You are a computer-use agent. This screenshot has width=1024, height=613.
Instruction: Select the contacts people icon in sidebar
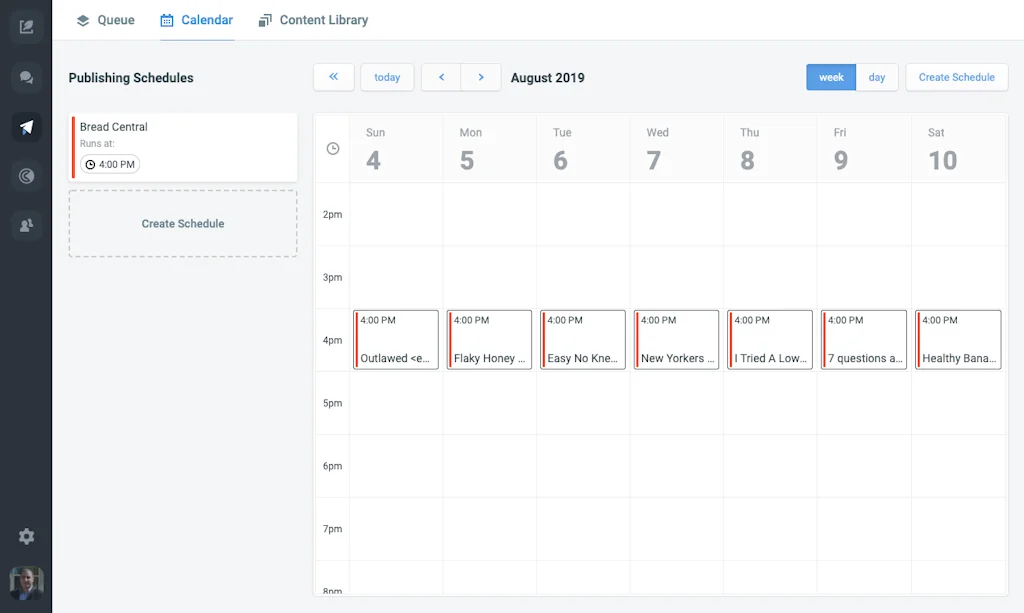point(27,225)
